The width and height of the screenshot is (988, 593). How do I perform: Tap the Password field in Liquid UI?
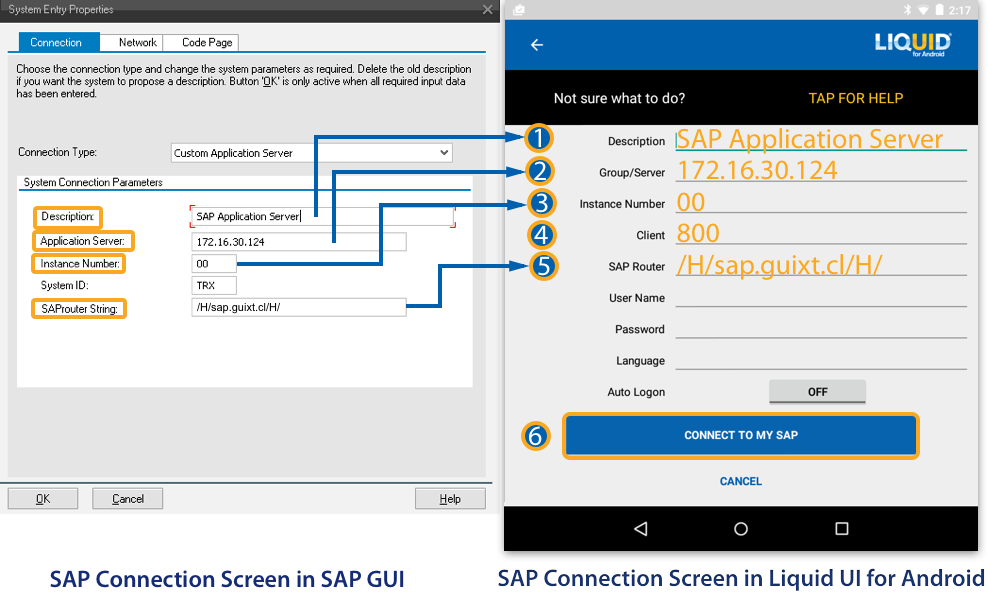(820, 329)
